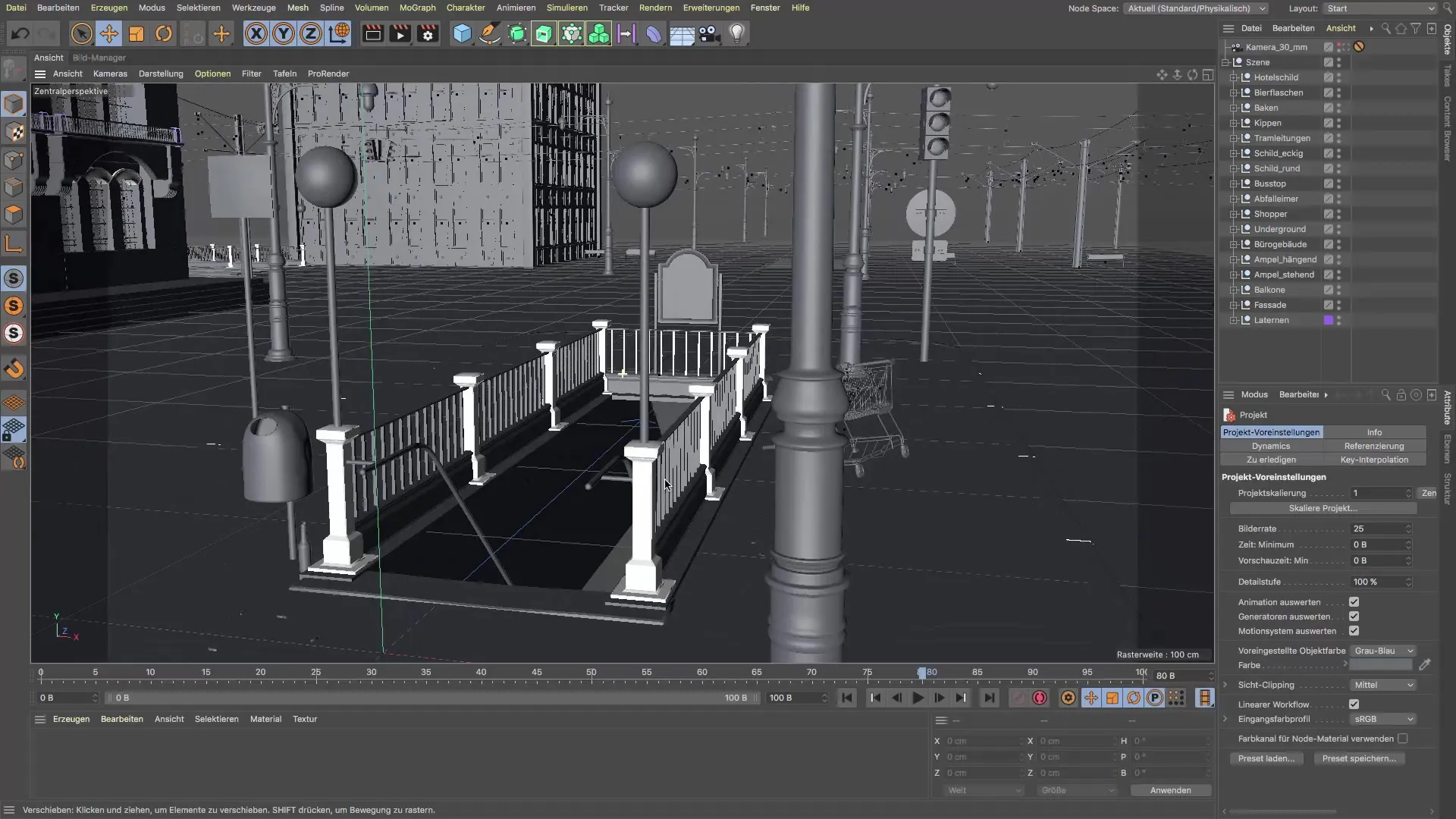Expand the Hotelschild object
The width and height of the screenshot is (1456, 819).
pyautogui.click(x=1234, y=77)
